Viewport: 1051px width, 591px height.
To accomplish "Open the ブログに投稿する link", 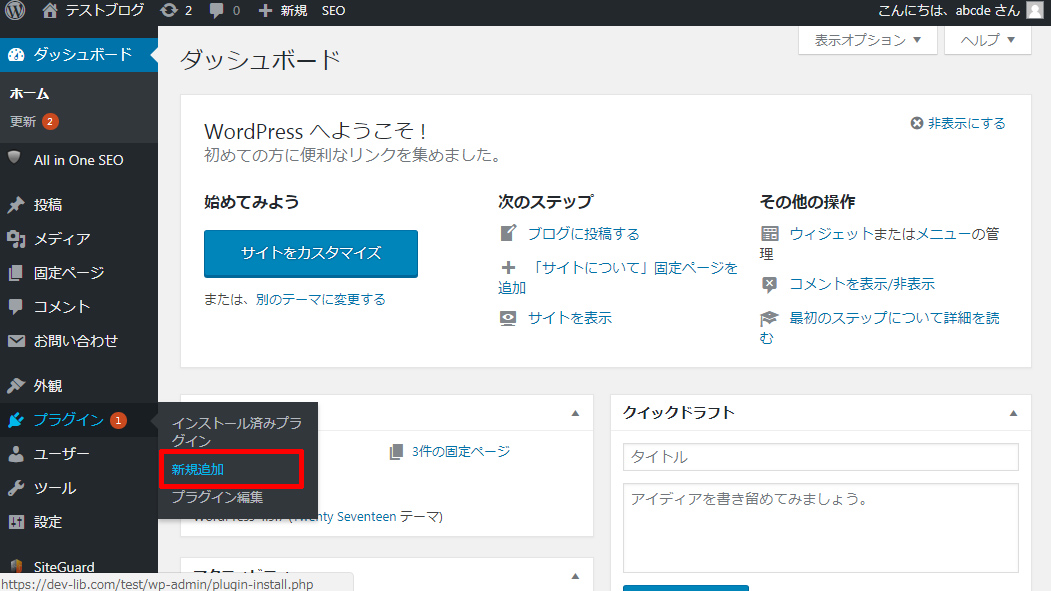I will (583, 234).
